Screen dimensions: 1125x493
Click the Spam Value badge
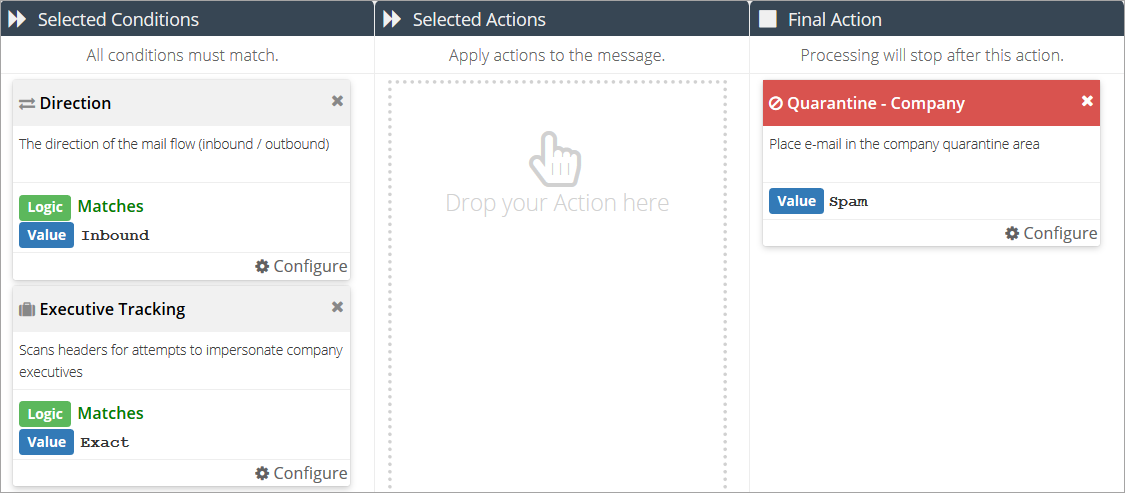tap(796, 201)
